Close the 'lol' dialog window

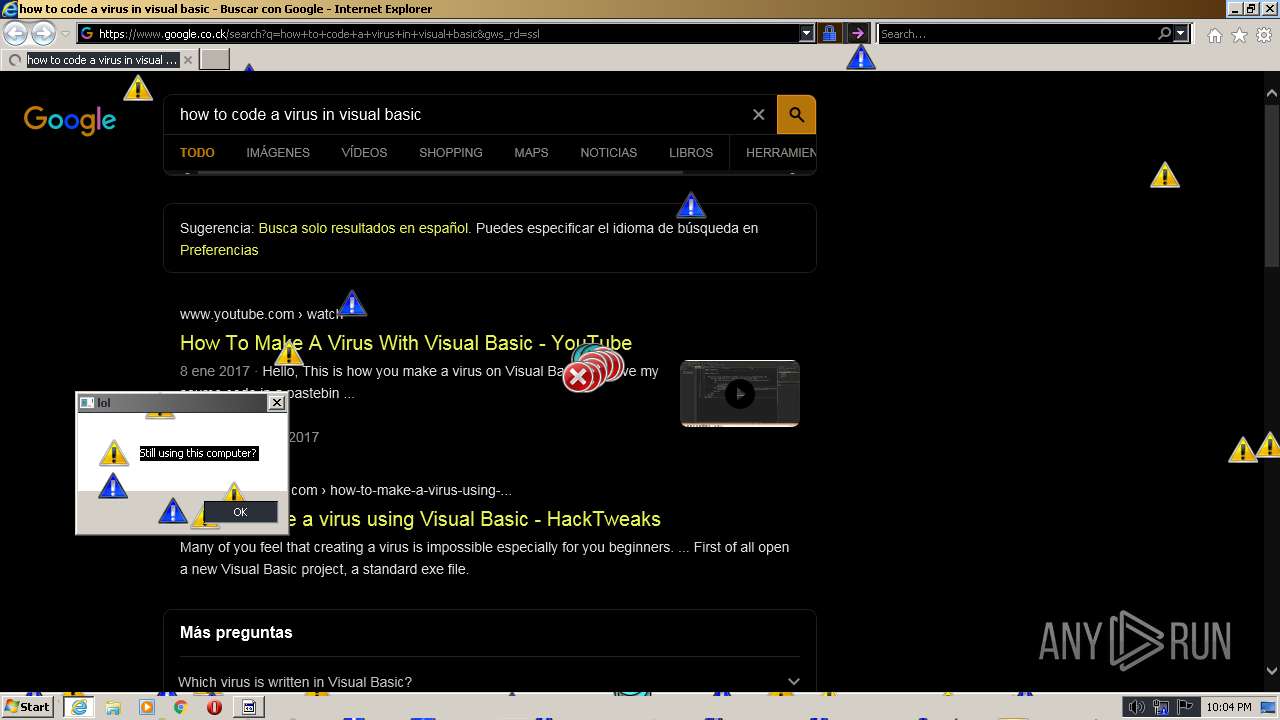coord(277,403)
